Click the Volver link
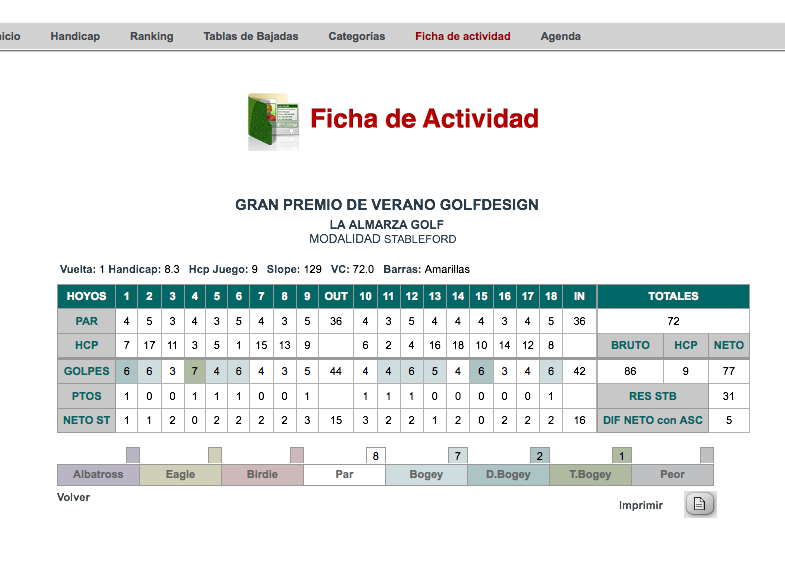This screenshot has width=785, height=575. coord(74,497)
